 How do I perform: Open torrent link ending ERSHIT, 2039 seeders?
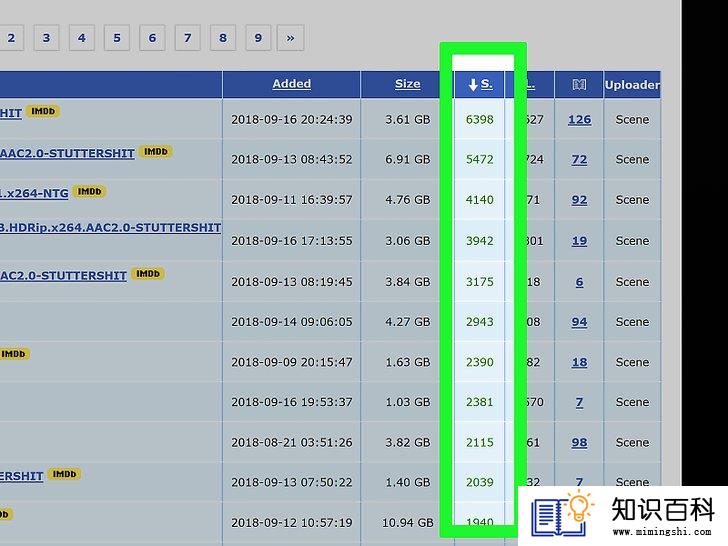click(22, 476)
